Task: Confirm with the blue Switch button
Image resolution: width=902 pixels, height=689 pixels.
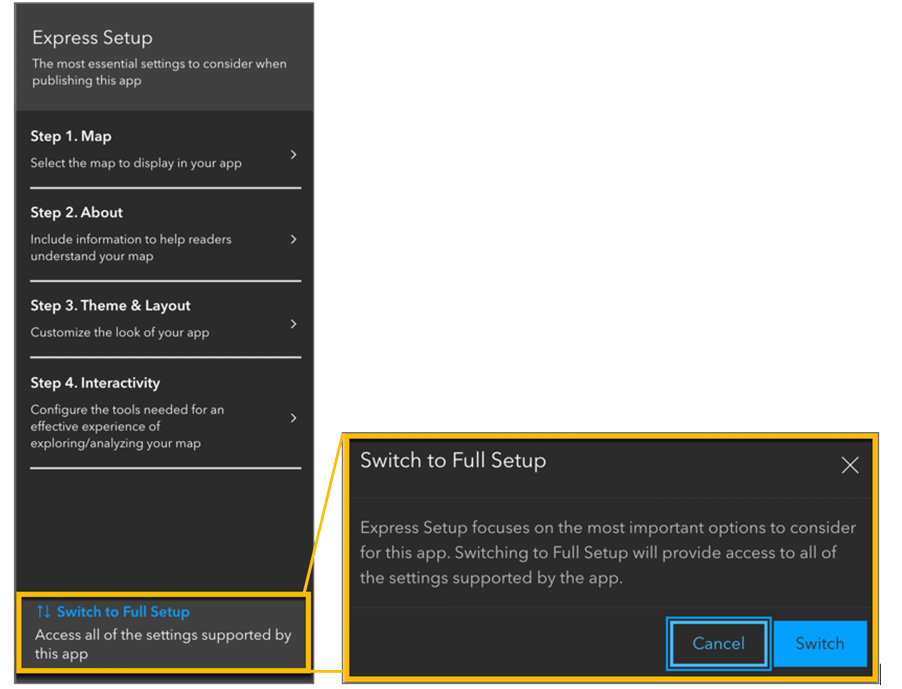Action: [x=819, y=643]
